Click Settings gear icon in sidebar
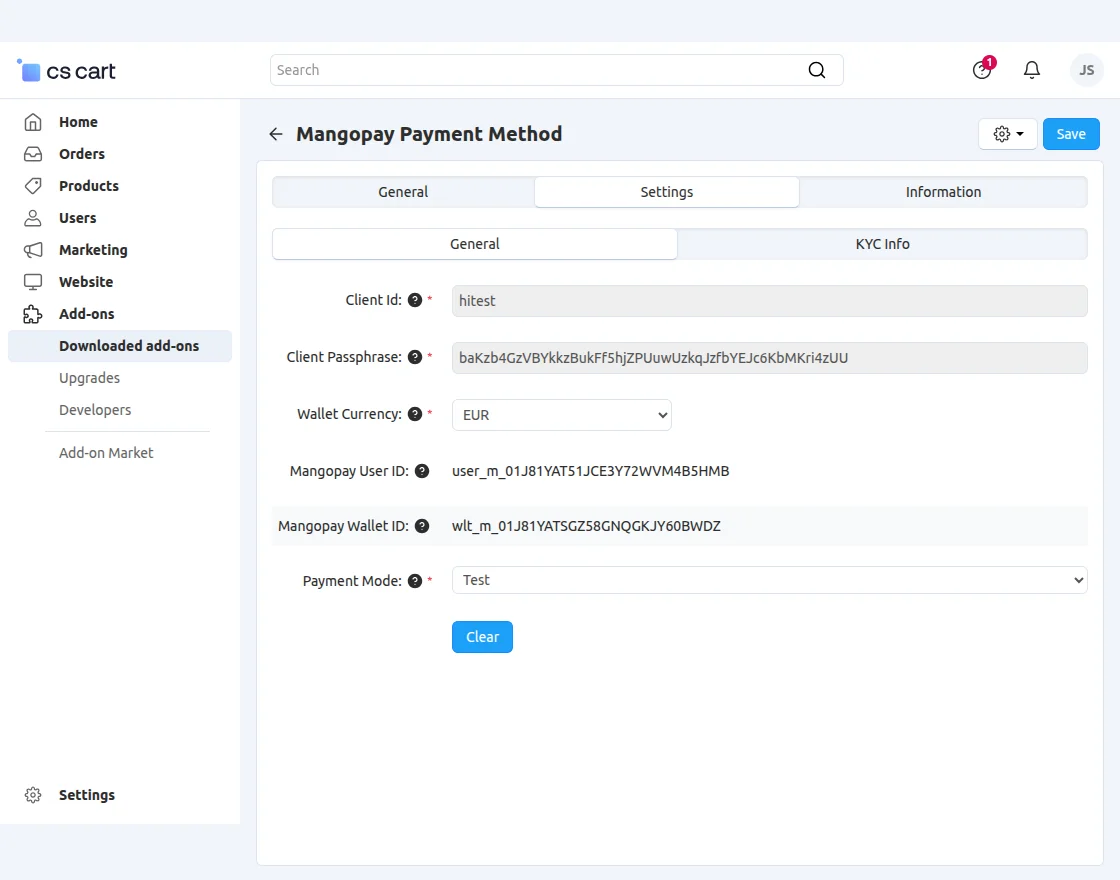The image size is (1120, 880). [33, 795]
